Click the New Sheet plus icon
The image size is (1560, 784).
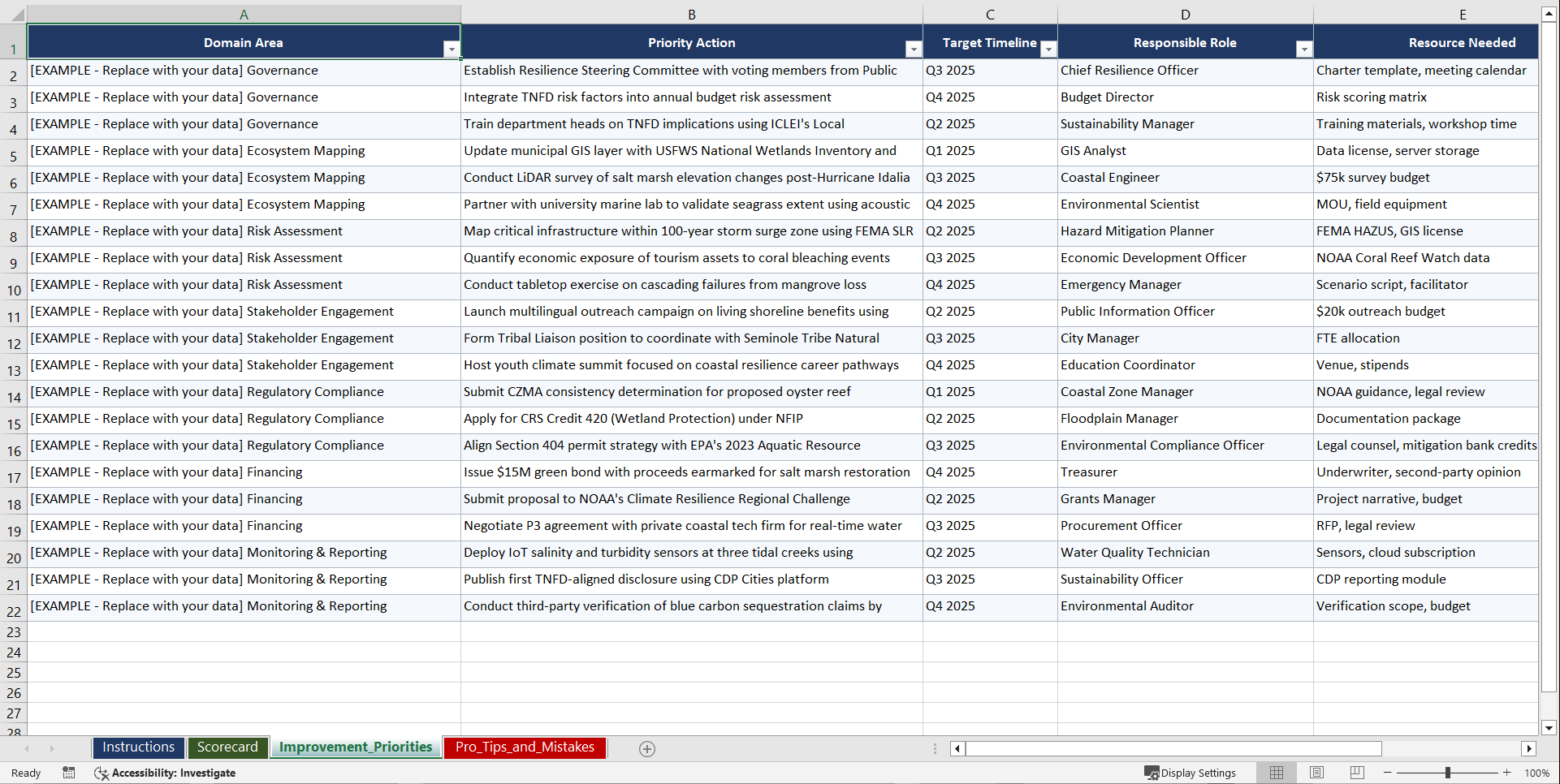pyautogui.click(x=646, y=748)
